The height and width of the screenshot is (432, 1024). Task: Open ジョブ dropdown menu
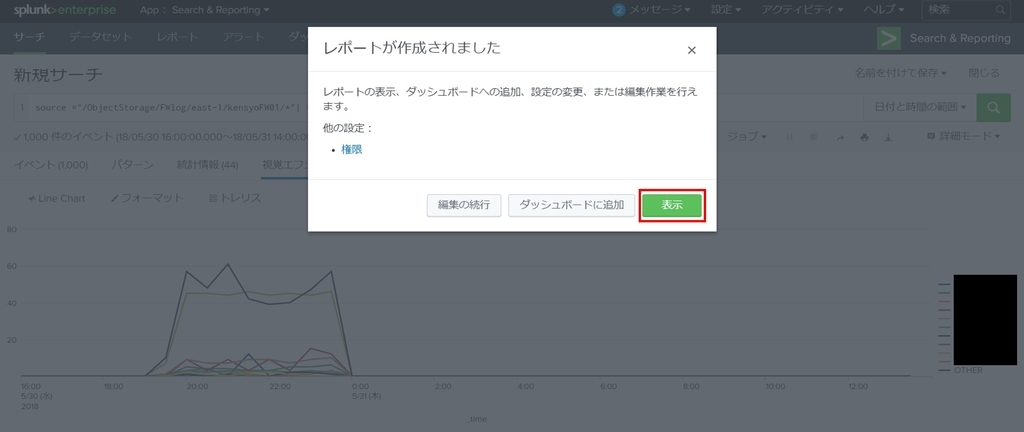(746, 136)
